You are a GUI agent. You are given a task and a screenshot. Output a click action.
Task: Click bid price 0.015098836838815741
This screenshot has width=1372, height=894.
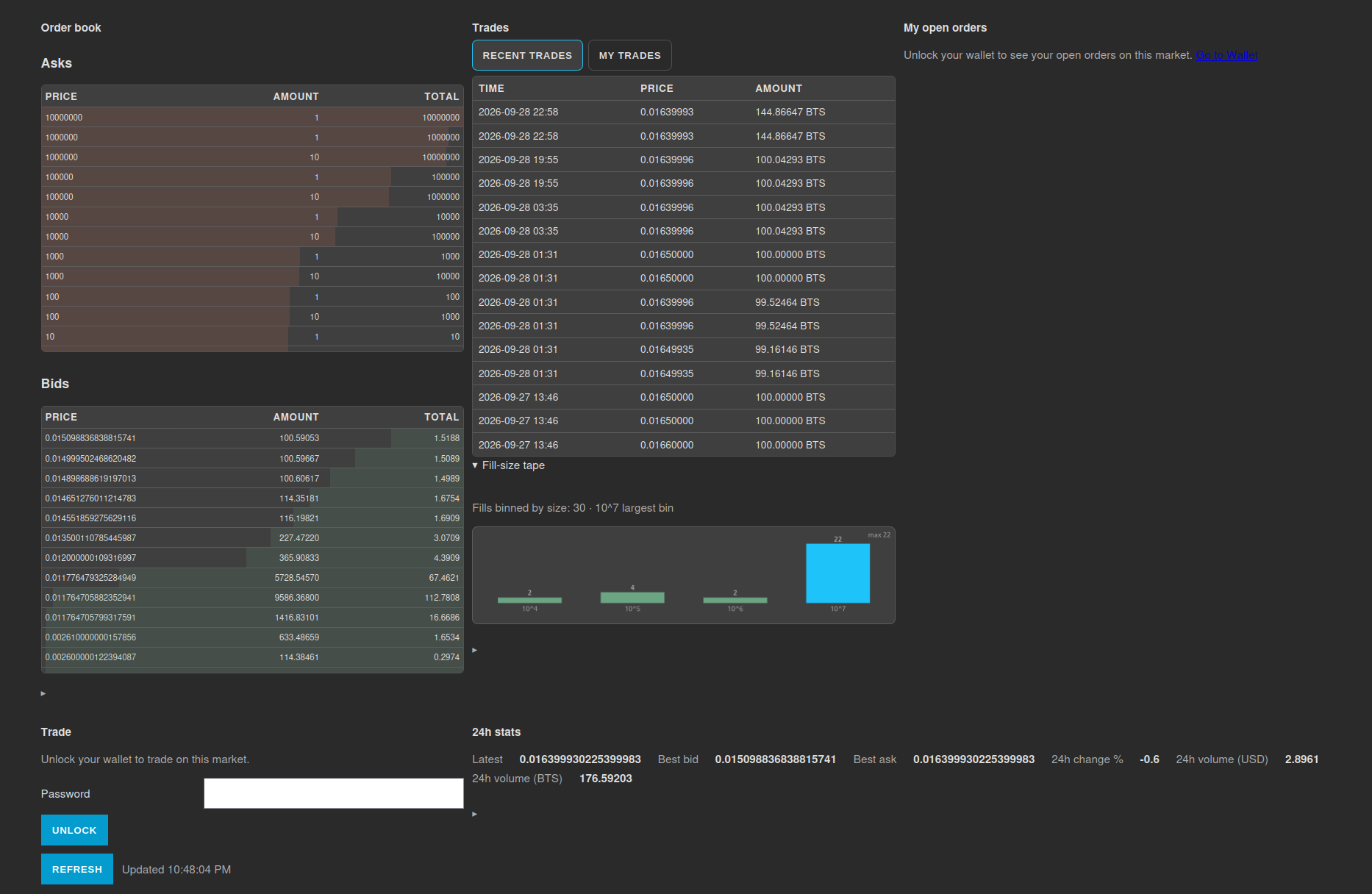pyautogui.click(x=90, y=438)
